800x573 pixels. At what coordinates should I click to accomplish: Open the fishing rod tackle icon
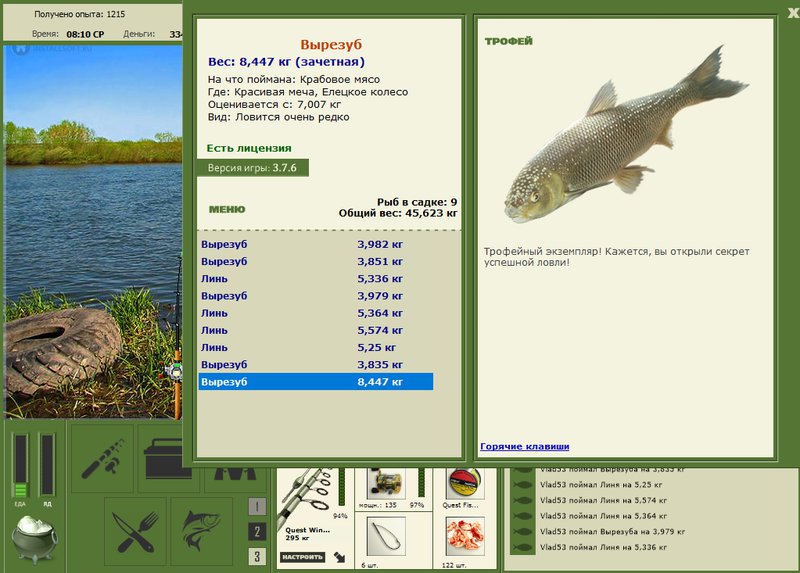click(x=103, y=458)
